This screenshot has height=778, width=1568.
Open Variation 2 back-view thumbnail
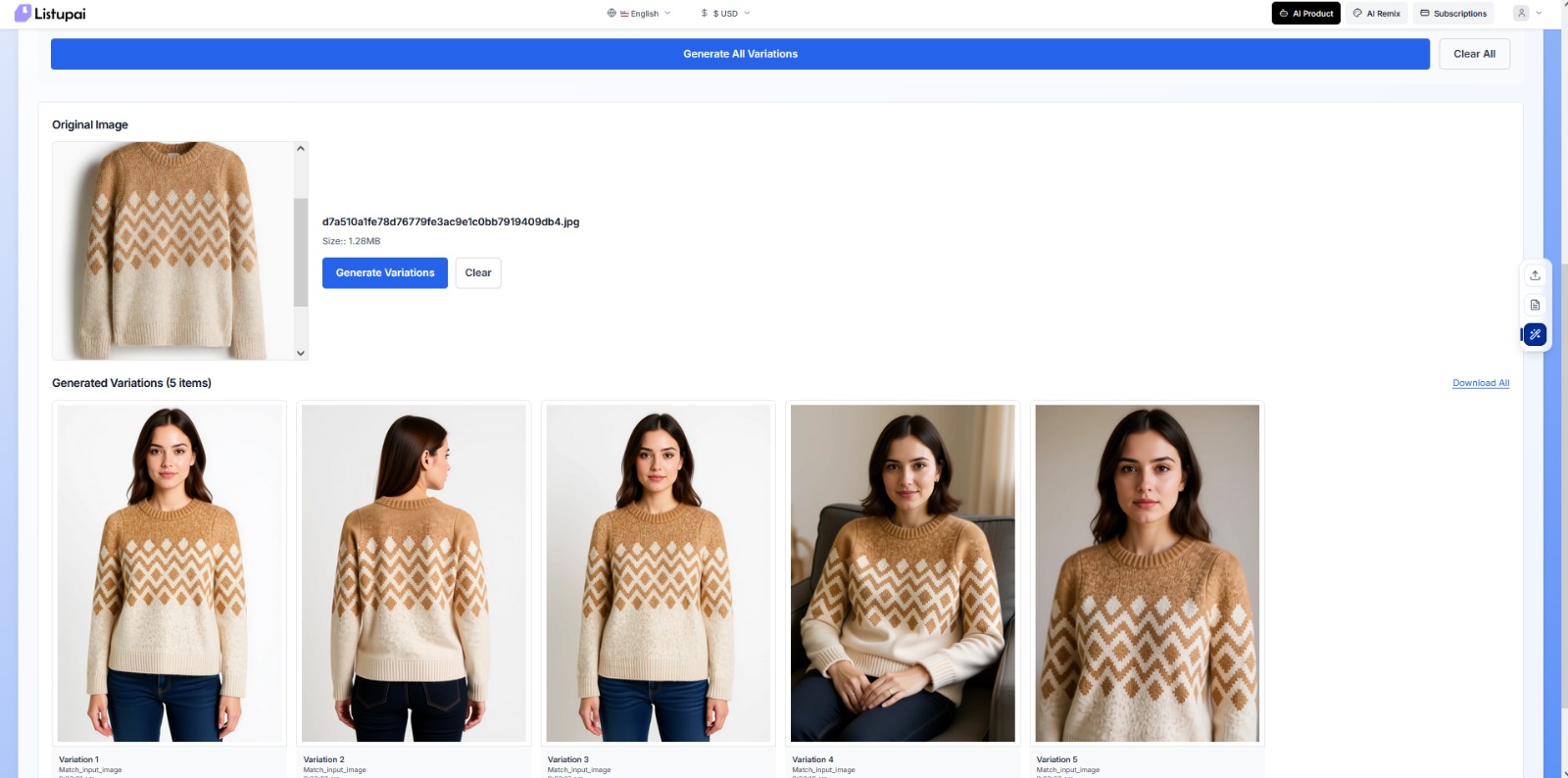tap(414, 573)
